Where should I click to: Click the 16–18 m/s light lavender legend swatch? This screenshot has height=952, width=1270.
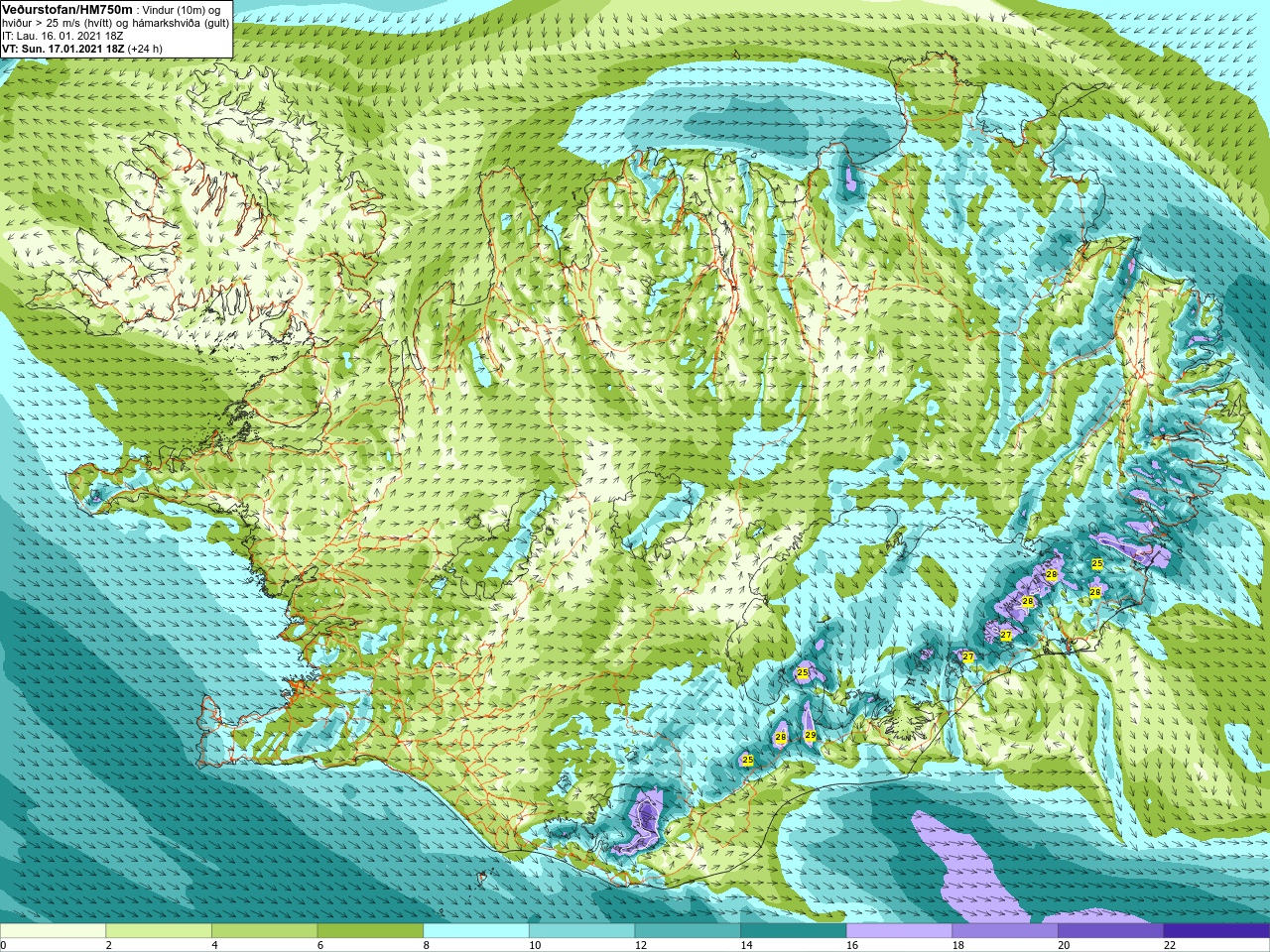[899, 931]
